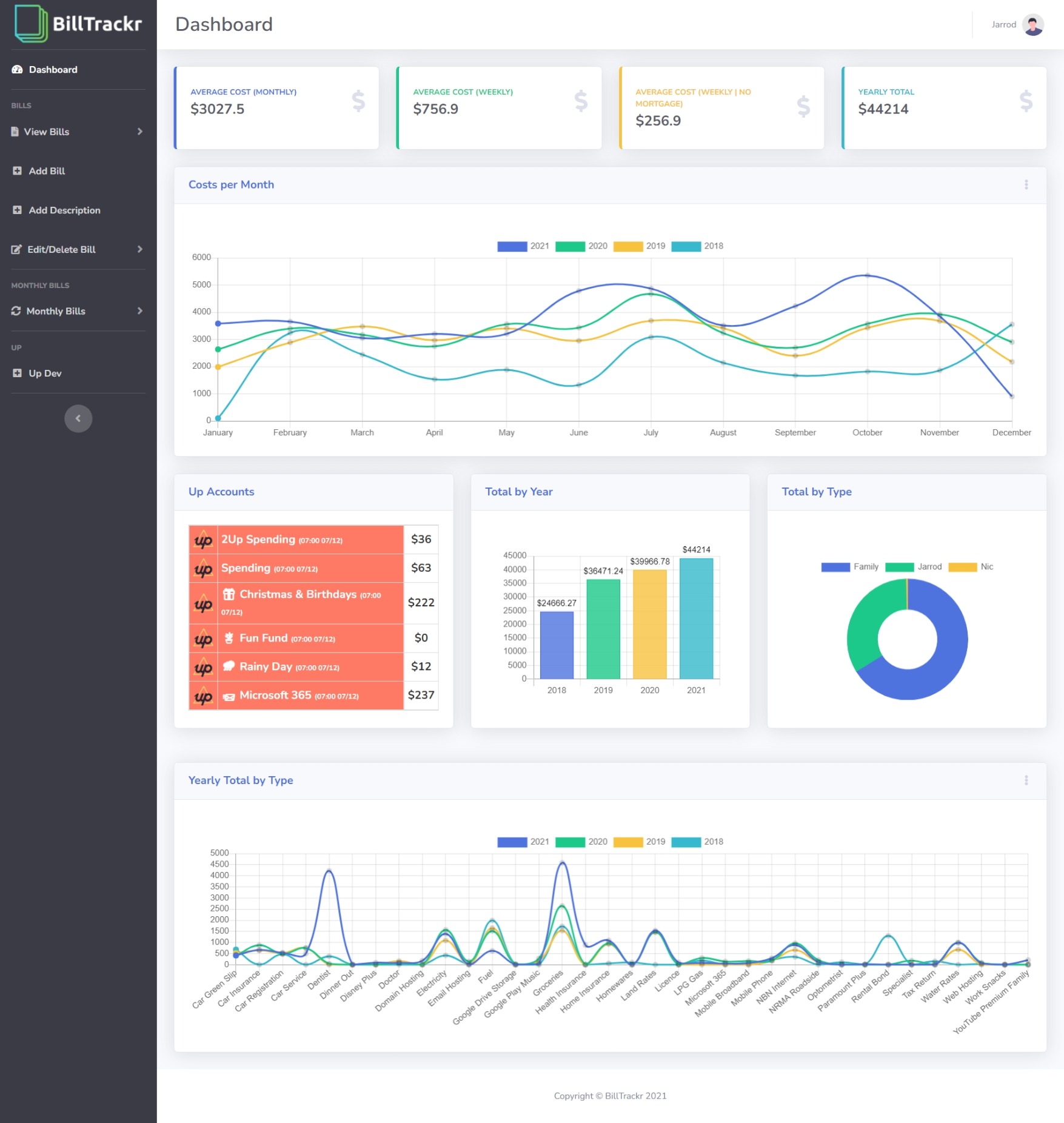Viewport: 1064px width, 1123px height.
Task: Toggle 2021 series in Costs per Month legend
Action: [523, 246]
